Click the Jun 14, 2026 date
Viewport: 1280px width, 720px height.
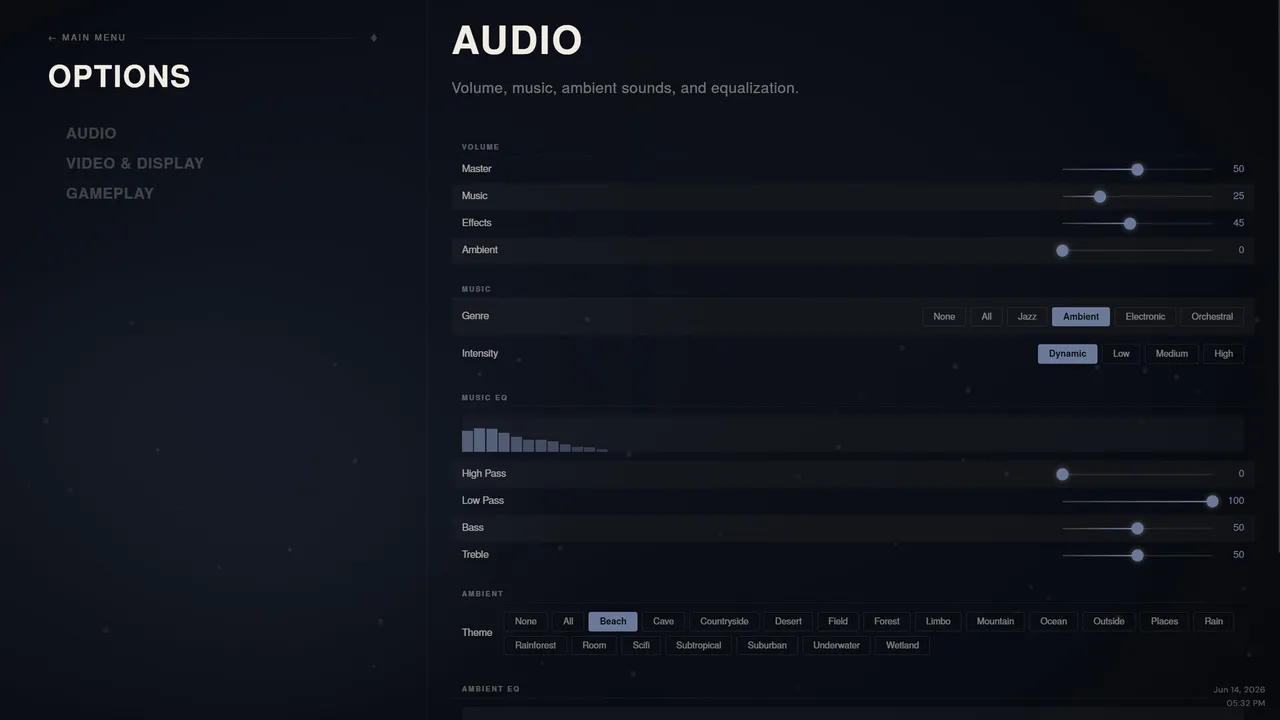tap(1239, 690)
